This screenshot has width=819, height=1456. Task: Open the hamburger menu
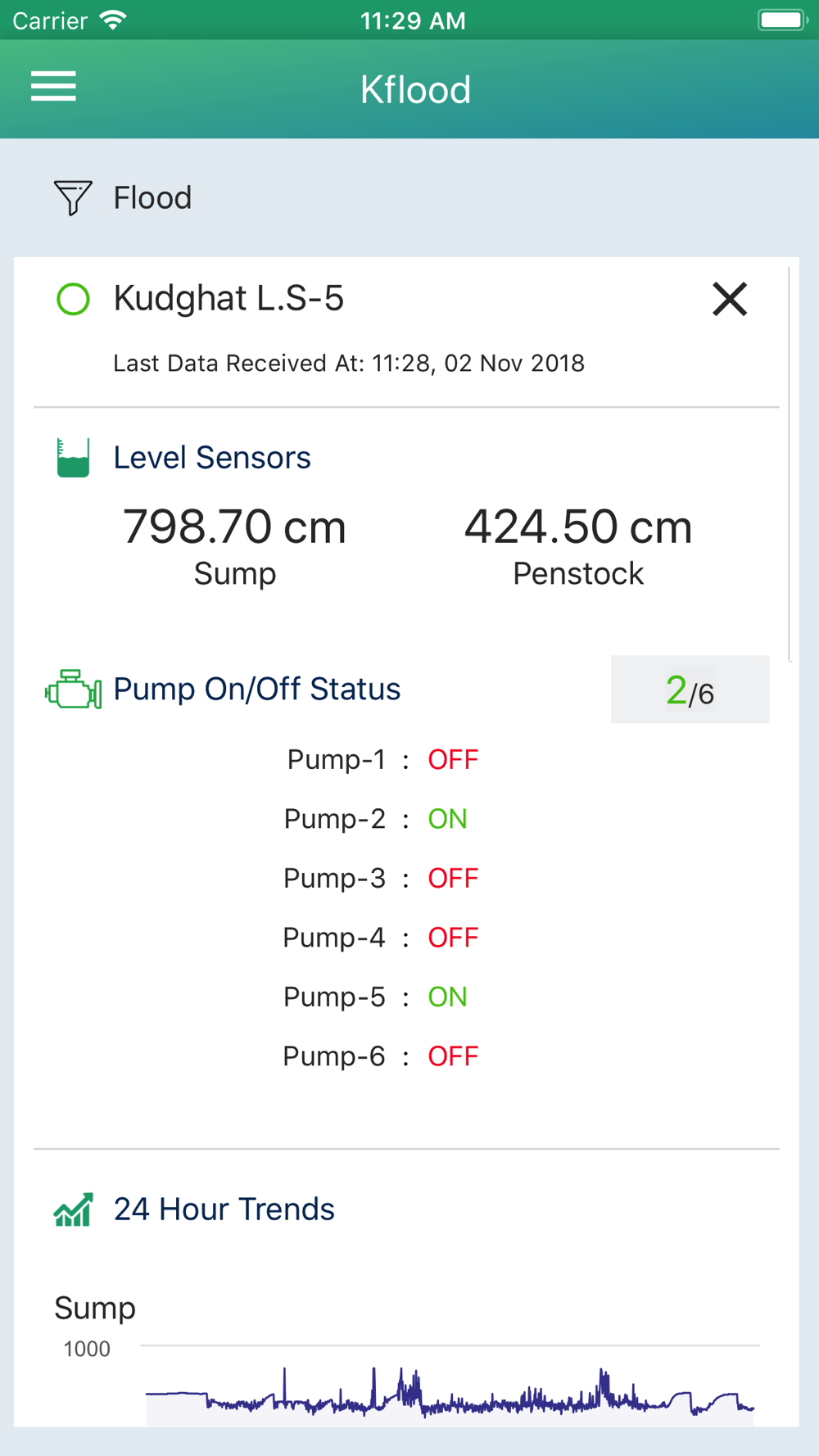[x=53, y=86]
